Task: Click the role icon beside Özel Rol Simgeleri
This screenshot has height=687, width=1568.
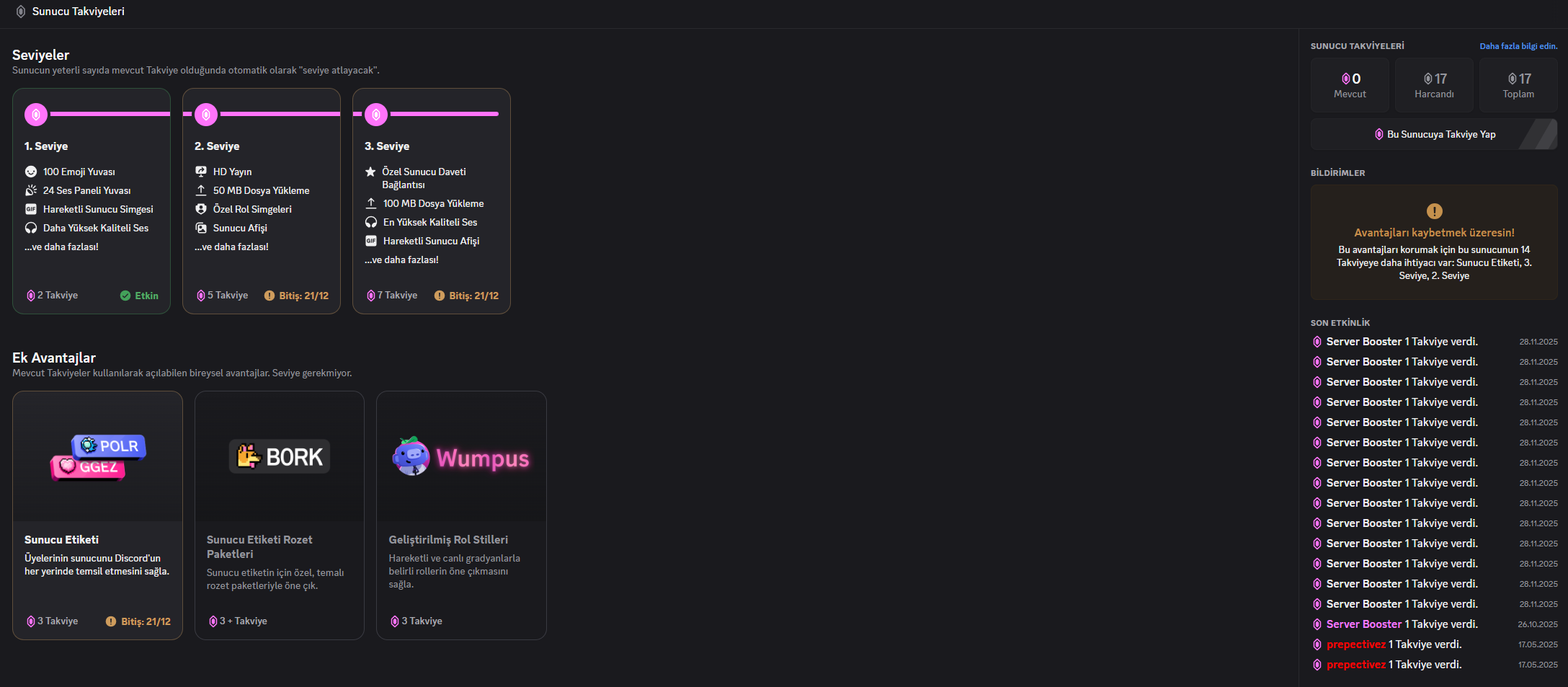Action: [201, 209]
